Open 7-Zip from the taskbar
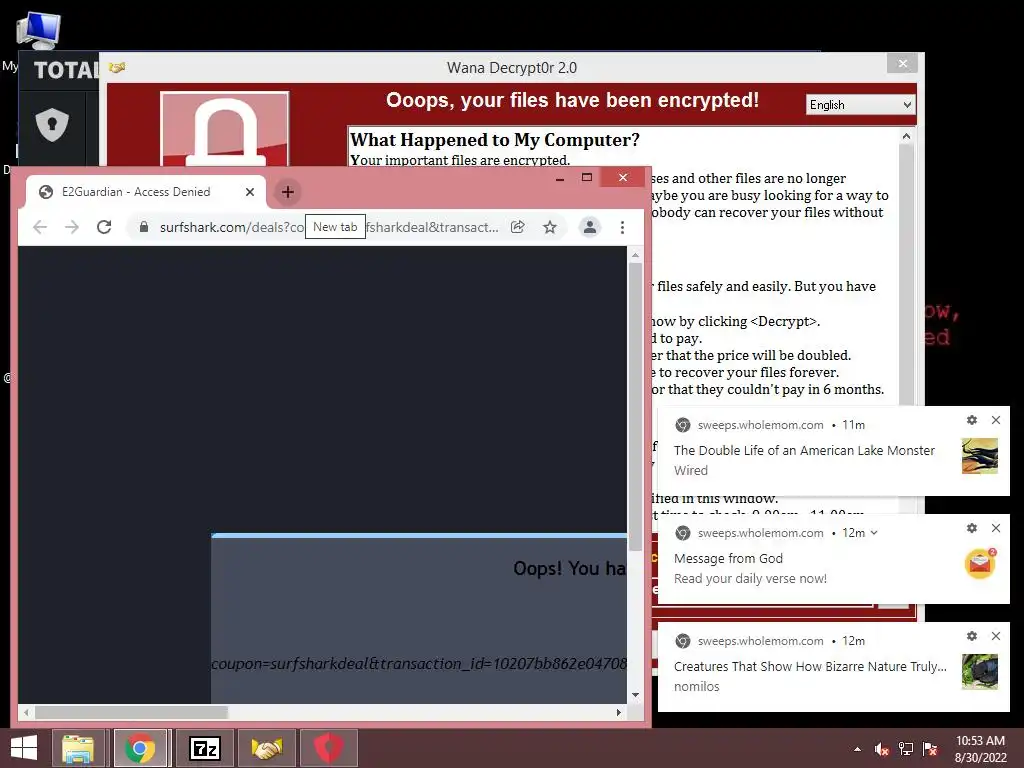 (204, 748)
